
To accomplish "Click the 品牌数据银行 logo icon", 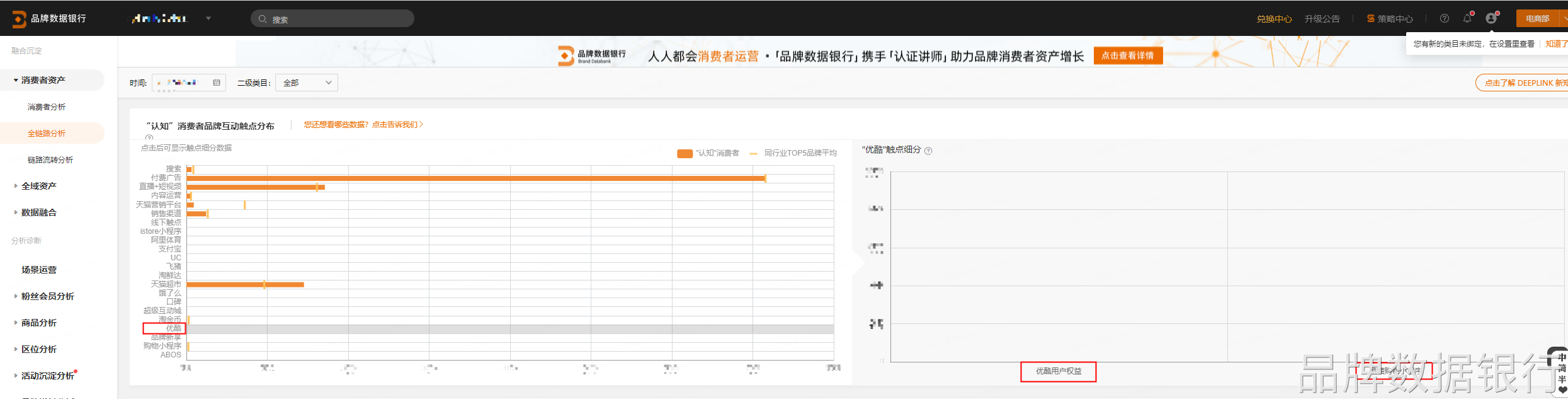I will tap(20, 19).
